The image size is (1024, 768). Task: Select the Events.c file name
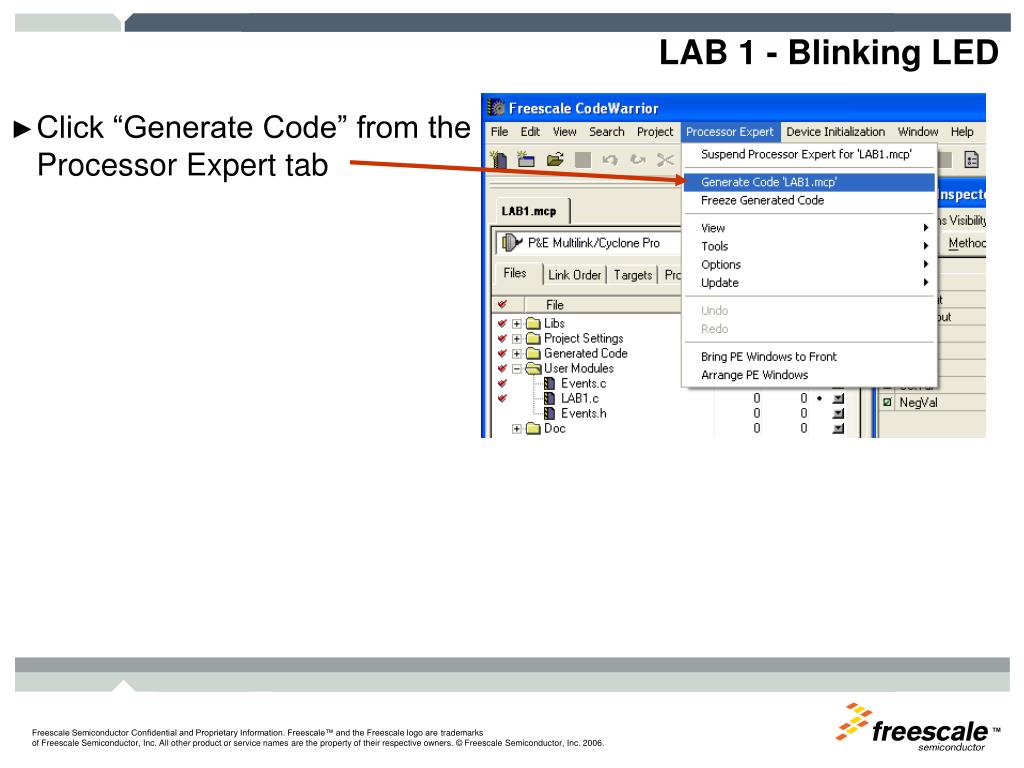583,383
